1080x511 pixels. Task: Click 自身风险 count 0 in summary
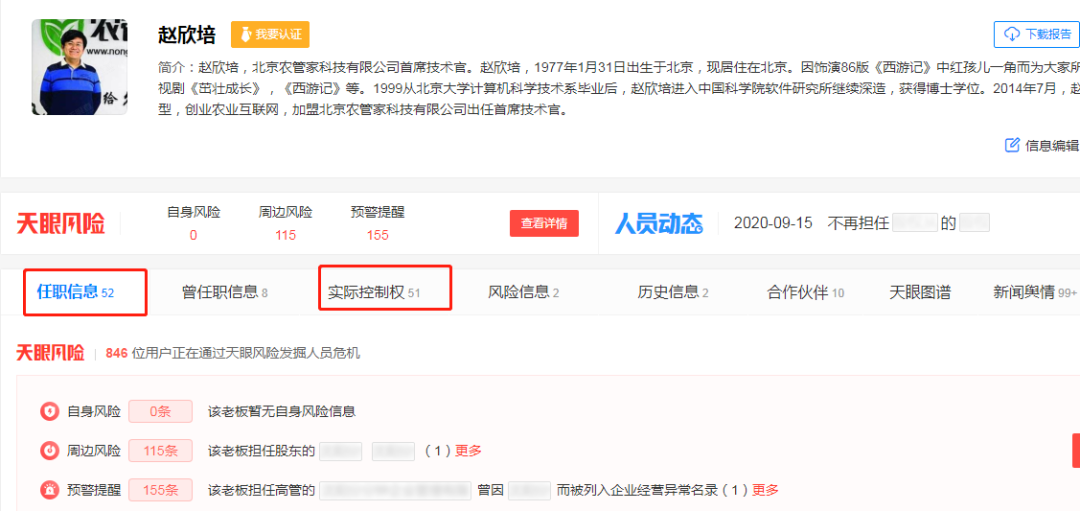[x=193, y=235]
